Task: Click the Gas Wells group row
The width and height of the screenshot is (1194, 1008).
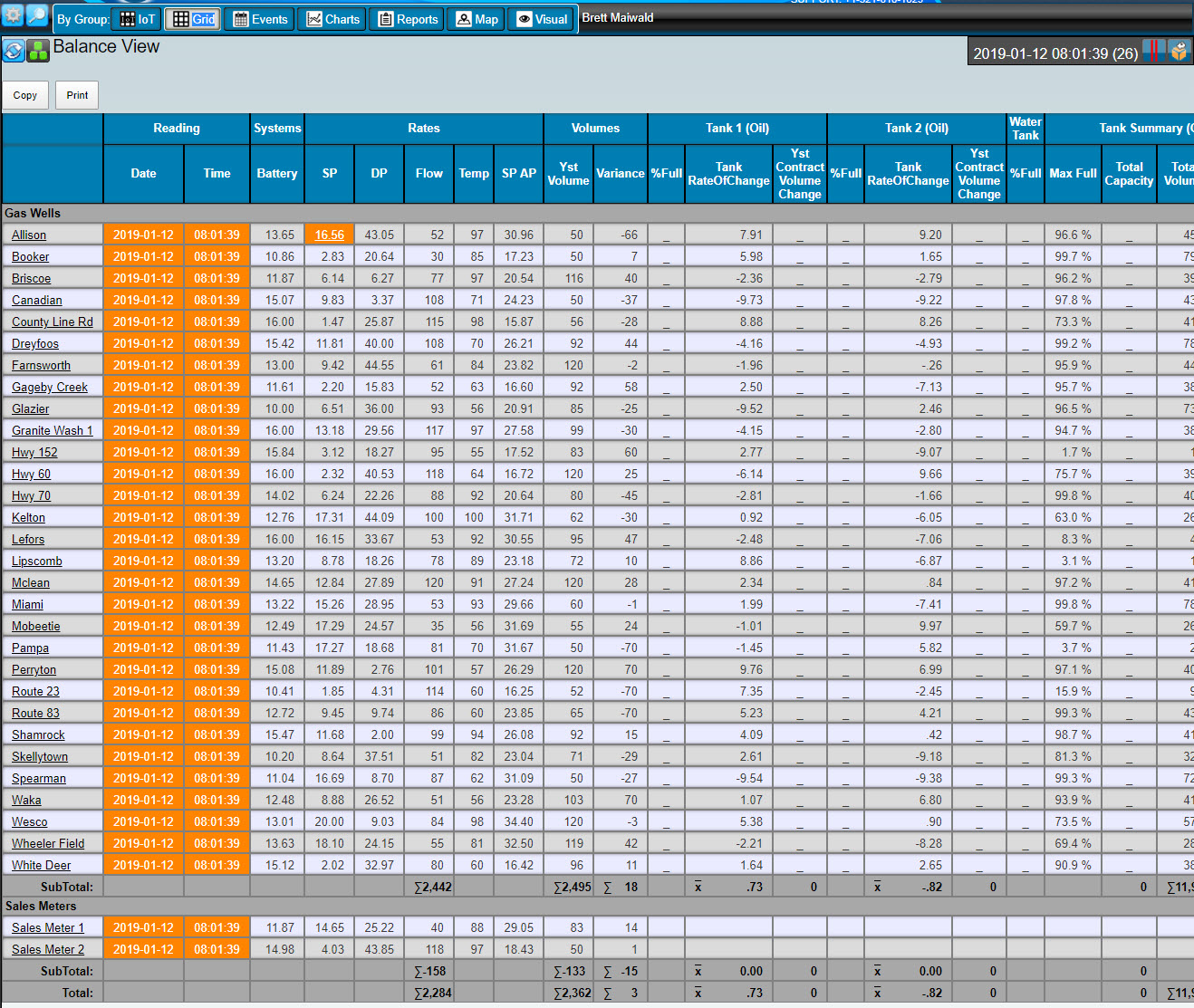Action: click(597, 213)
